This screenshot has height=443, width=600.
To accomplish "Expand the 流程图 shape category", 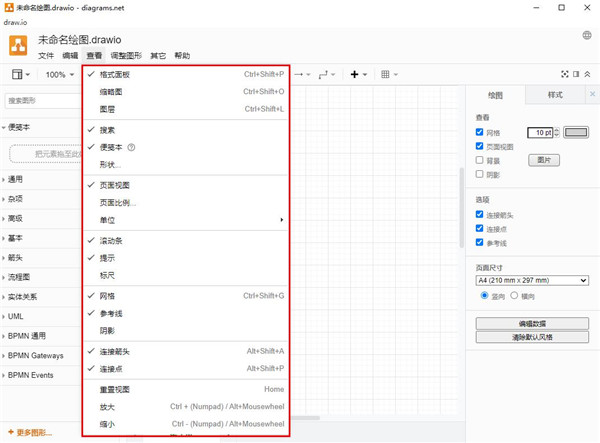I will [x=40, y=277].
